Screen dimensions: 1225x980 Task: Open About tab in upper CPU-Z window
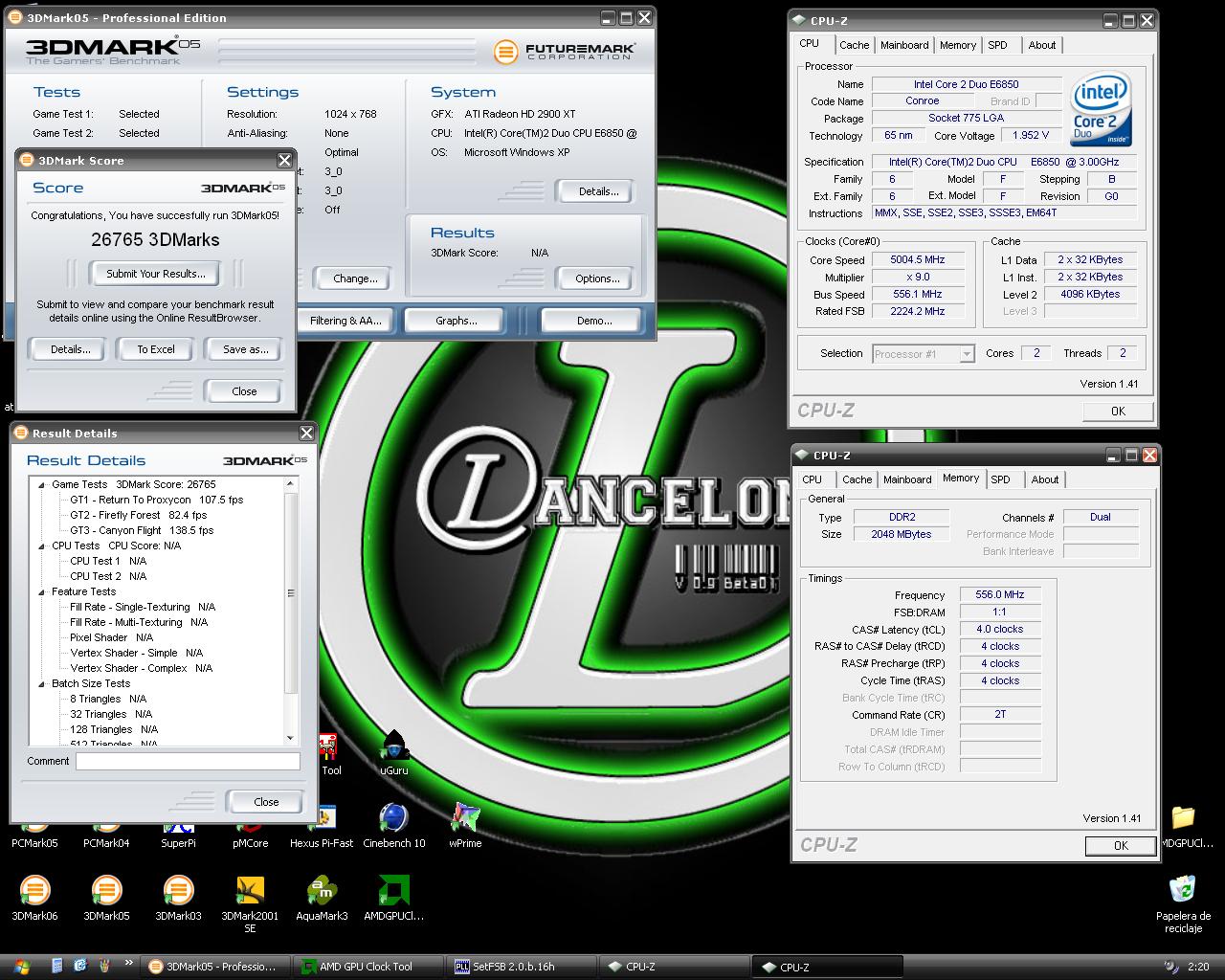[1042, 45]
